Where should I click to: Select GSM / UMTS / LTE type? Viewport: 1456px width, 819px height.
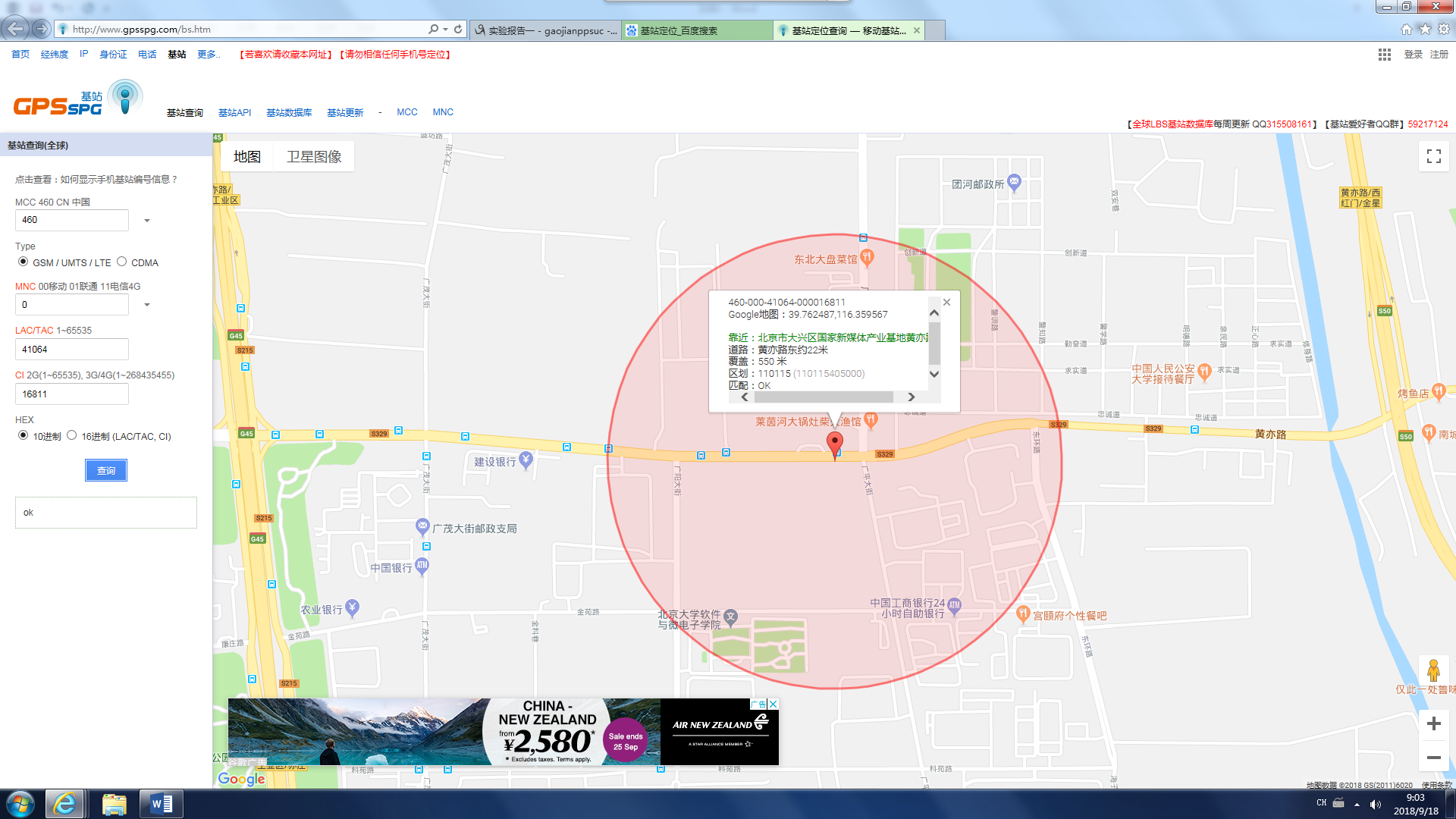coord(24,262)
